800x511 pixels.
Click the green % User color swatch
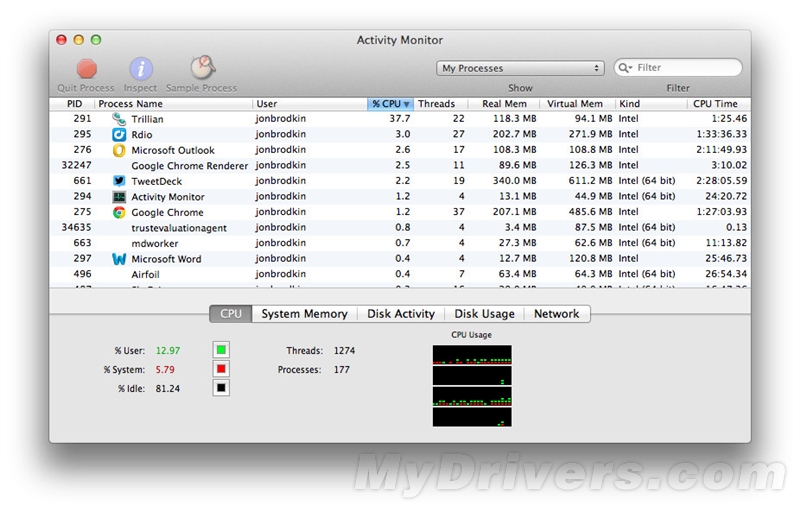[x=221, y=350]
